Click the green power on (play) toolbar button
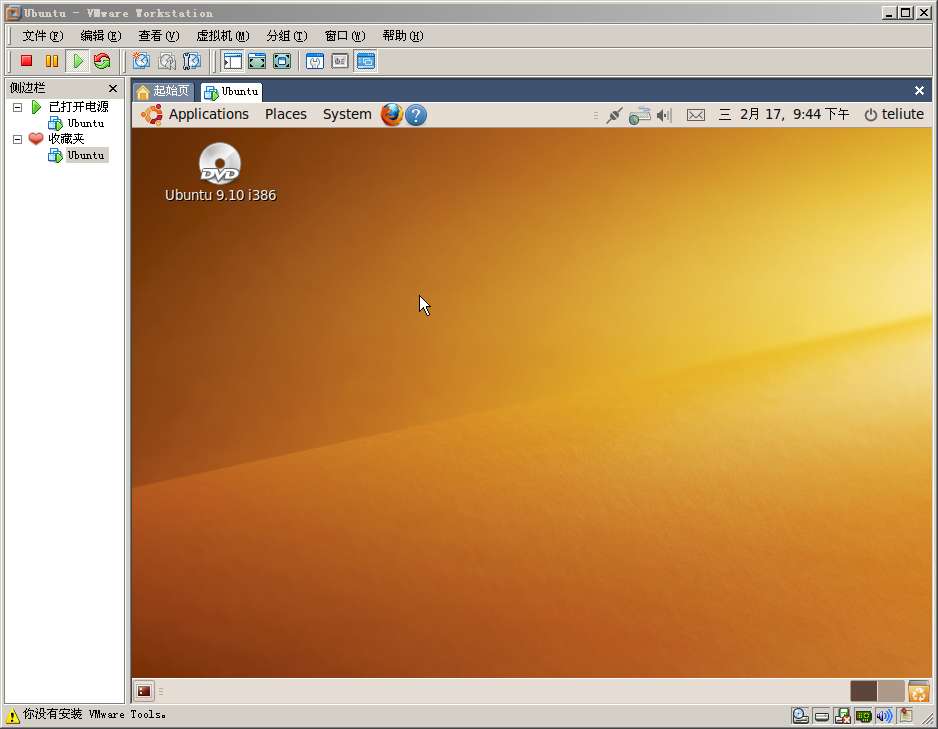 (78, 61)
